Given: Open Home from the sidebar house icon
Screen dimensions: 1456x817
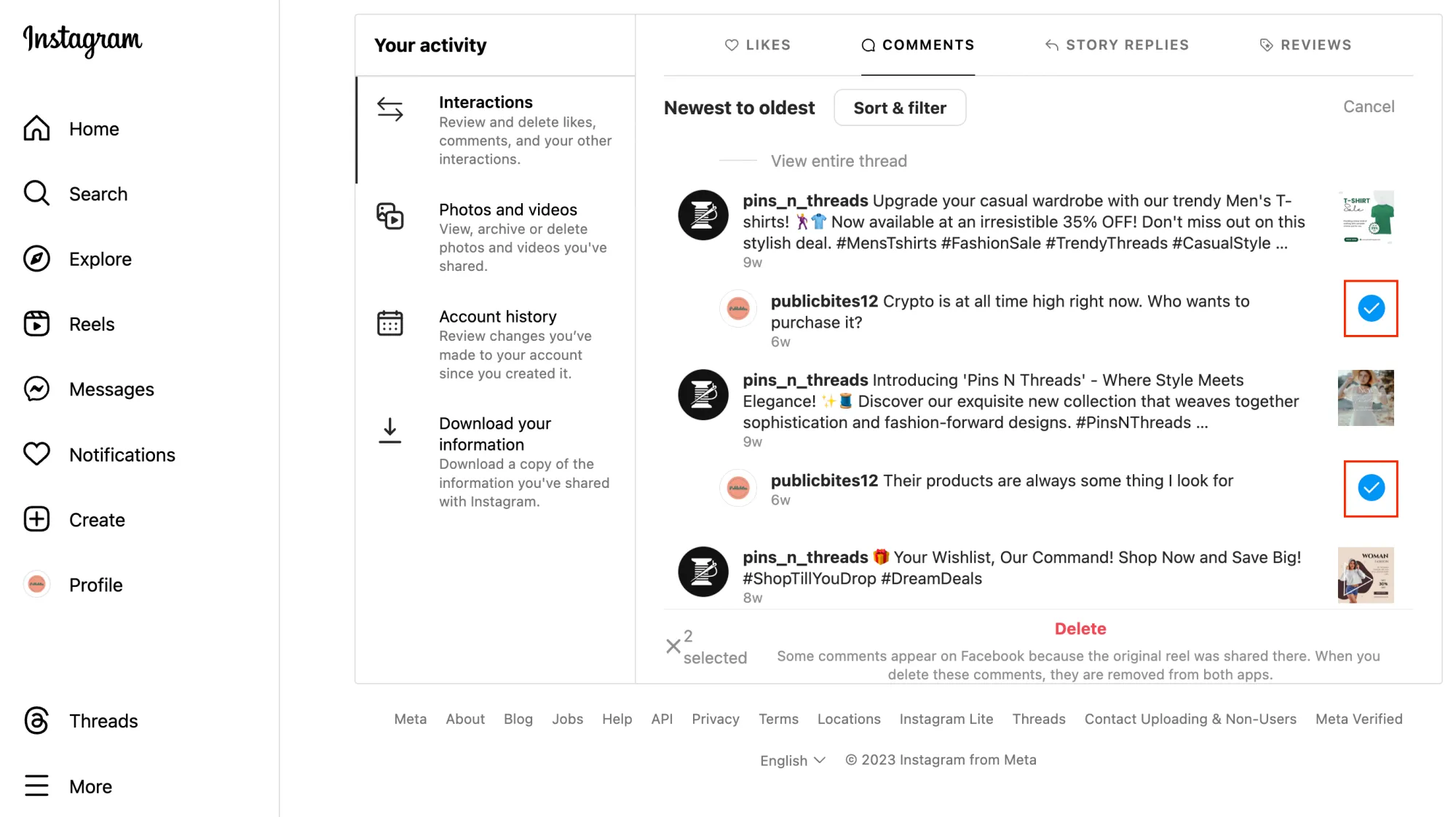Looking at the screenshot, I should pyautogui.click(x=36, y=129).
